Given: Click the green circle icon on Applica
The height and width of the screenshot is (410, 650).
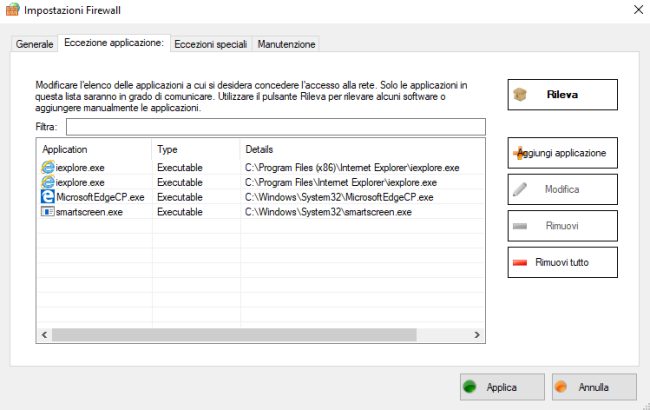Looking at the screenshot, I should [x=470, y=386].
